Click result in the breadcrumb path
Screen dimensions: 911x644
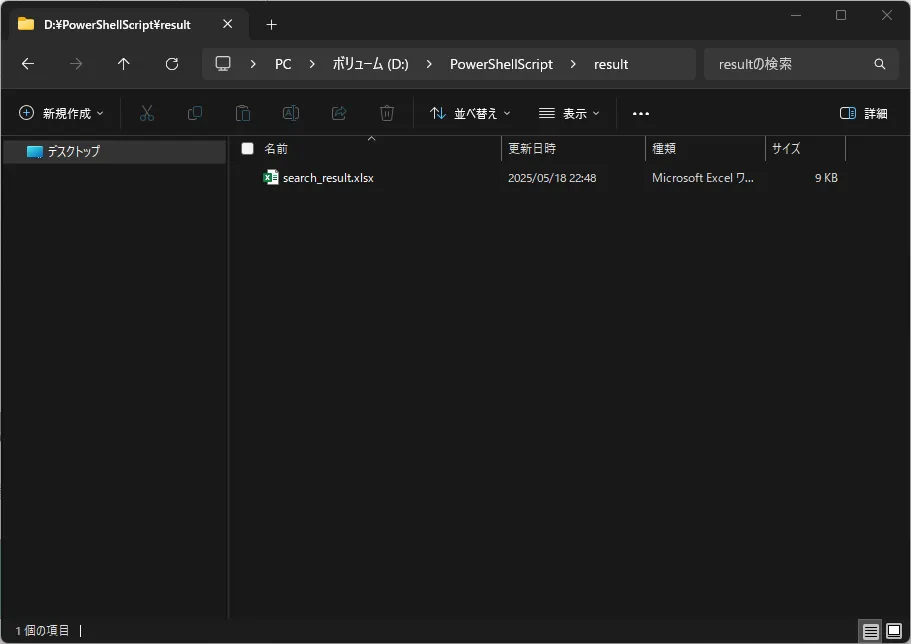pos(611,64)
